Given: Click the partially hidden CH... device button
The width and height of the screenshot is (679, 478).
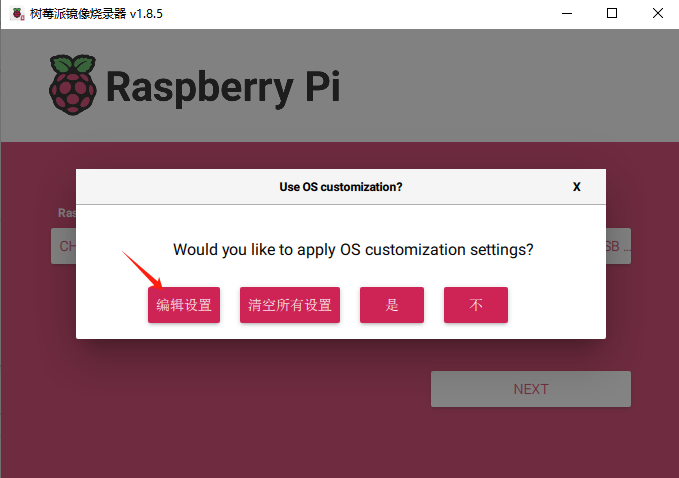Looking at the screenshot, I should tap(64, 246).
